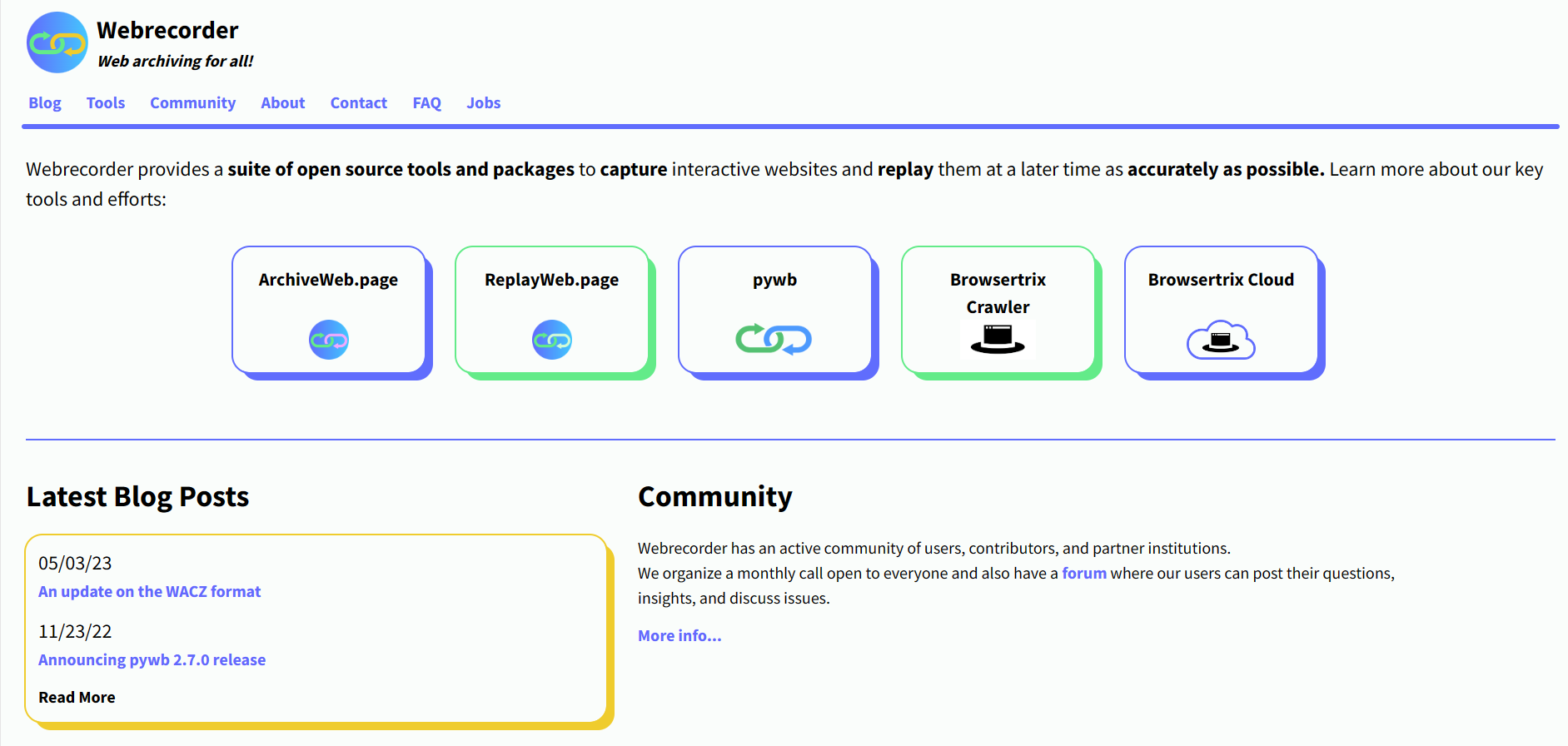Click the Webrecorder site title

pos(167,30)
